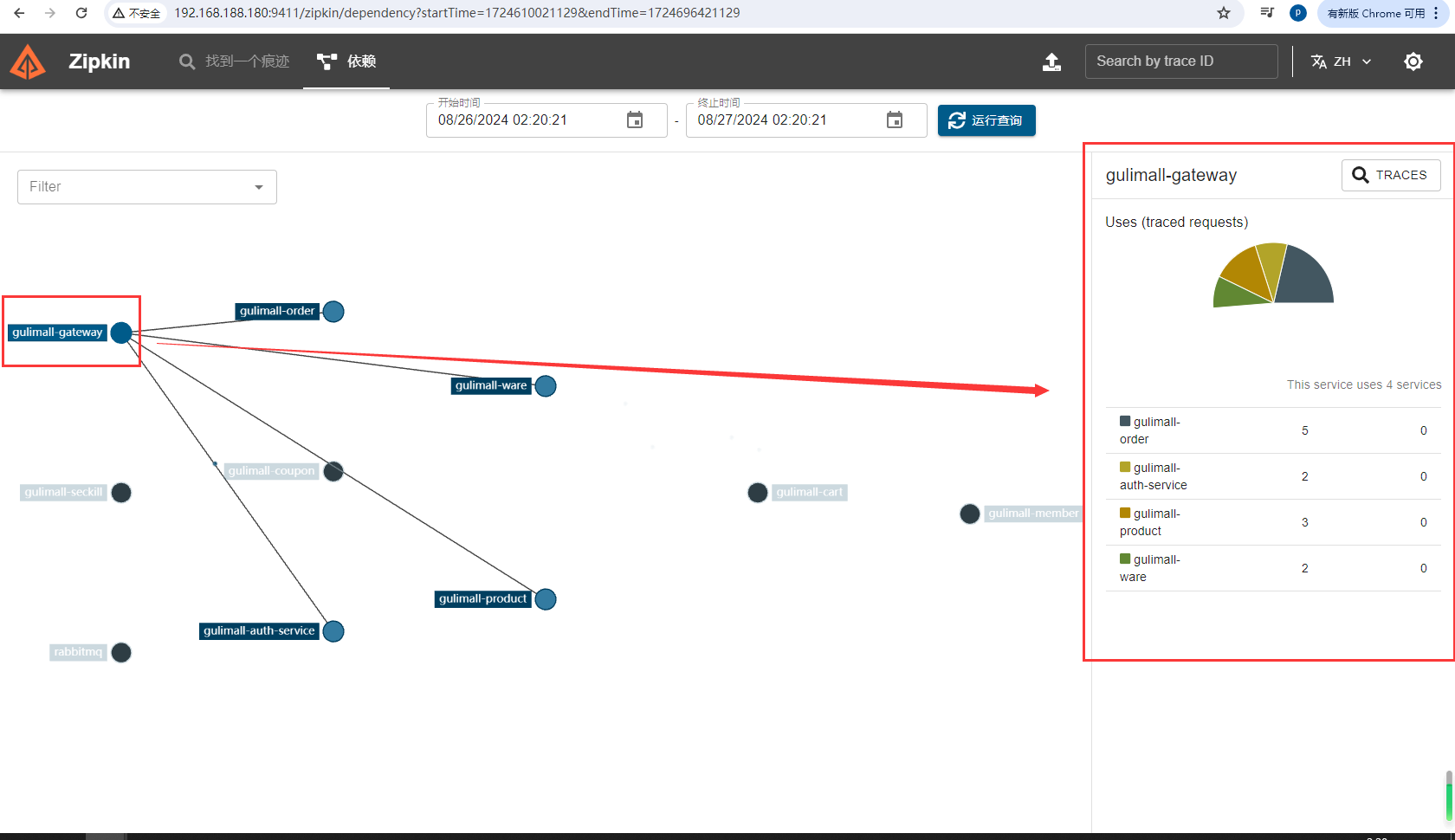Open TRACES for gulimall-gateway
This screenshot has width=1455, height=840.
pyautogui.click(x=1391, y=175)
